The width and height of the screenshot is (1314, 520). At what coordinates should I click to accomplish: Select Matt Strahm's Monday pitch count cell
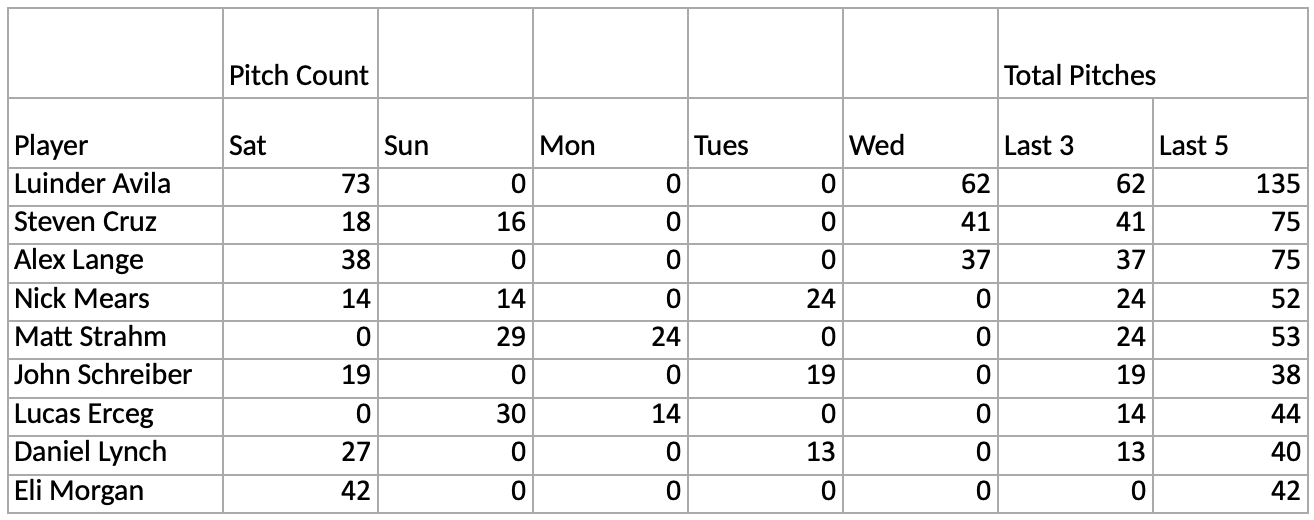[x=611, y=338]
